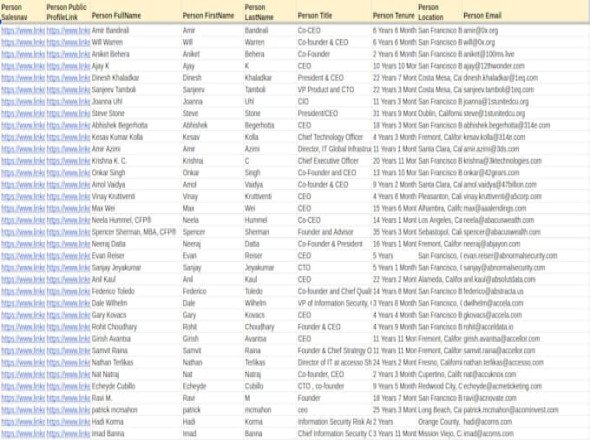Viewport: 590px width, 440px height.
Task: Open the Salesnav link for Hadi Korma
Action: coord(23,422)
